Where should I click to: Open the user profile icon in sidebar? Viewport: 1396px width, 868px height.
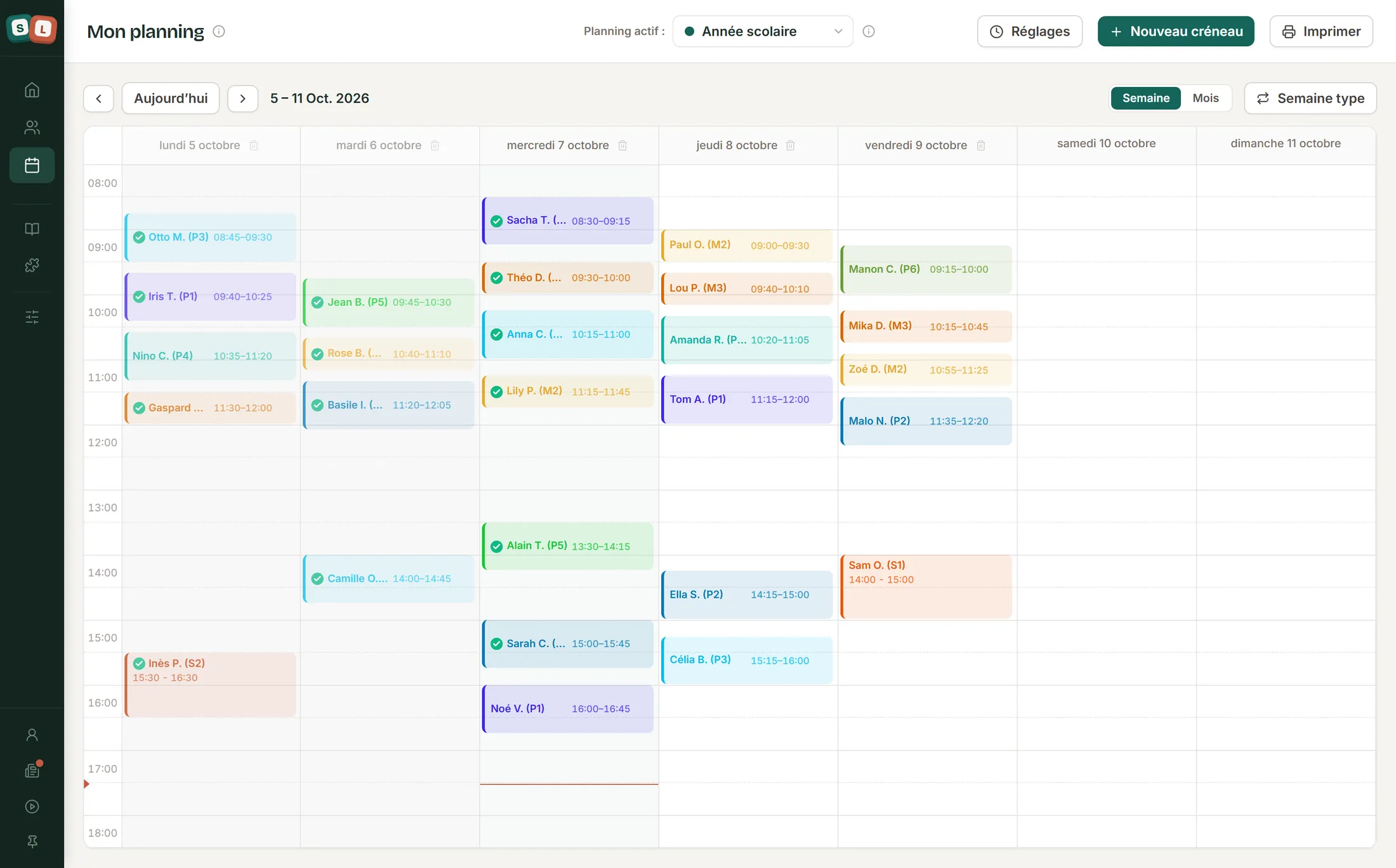point(32,735)
